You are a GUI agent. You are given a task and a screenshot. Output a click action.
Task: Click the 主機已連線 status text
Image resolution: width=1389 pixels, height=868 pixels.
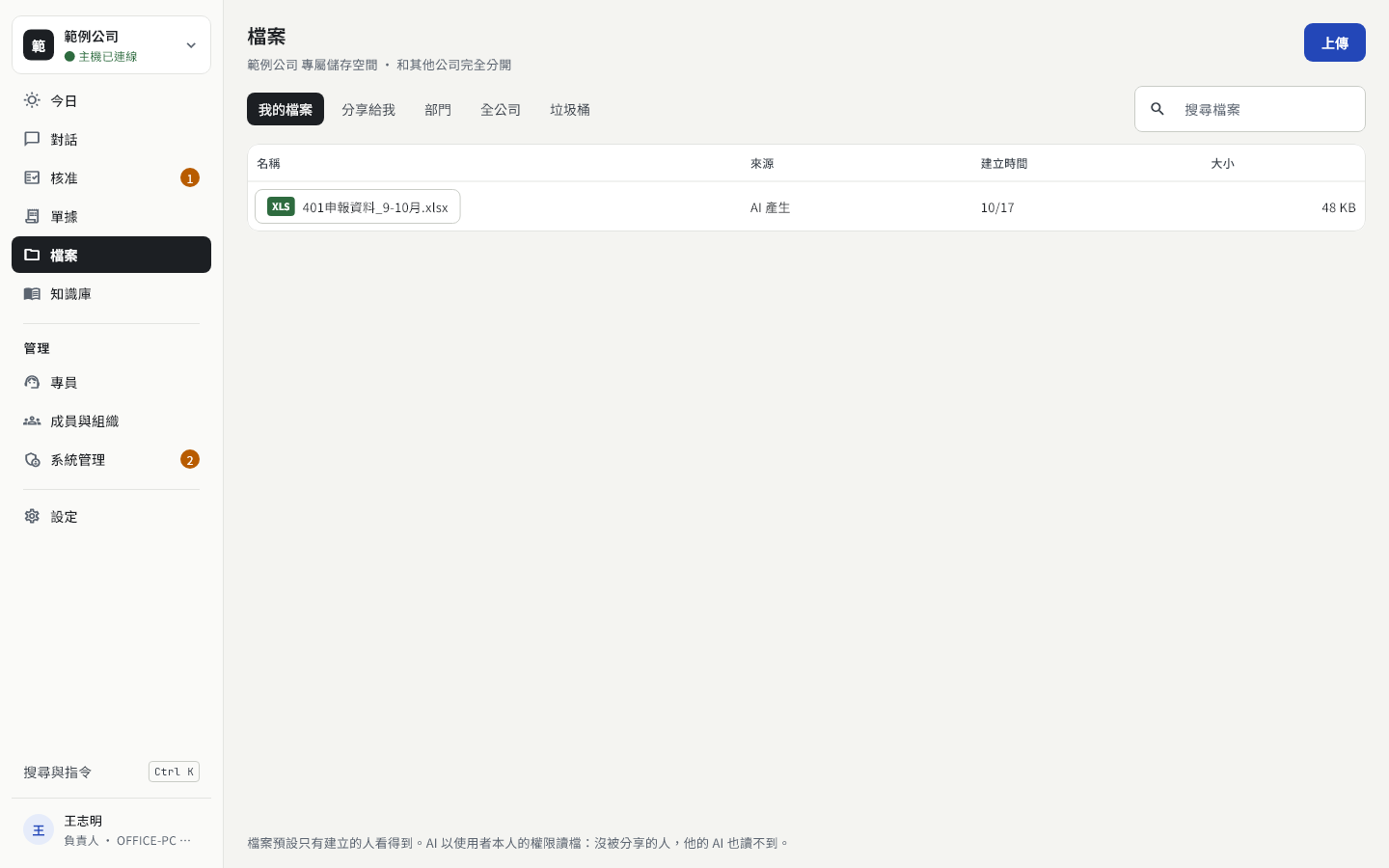[107, 56]
